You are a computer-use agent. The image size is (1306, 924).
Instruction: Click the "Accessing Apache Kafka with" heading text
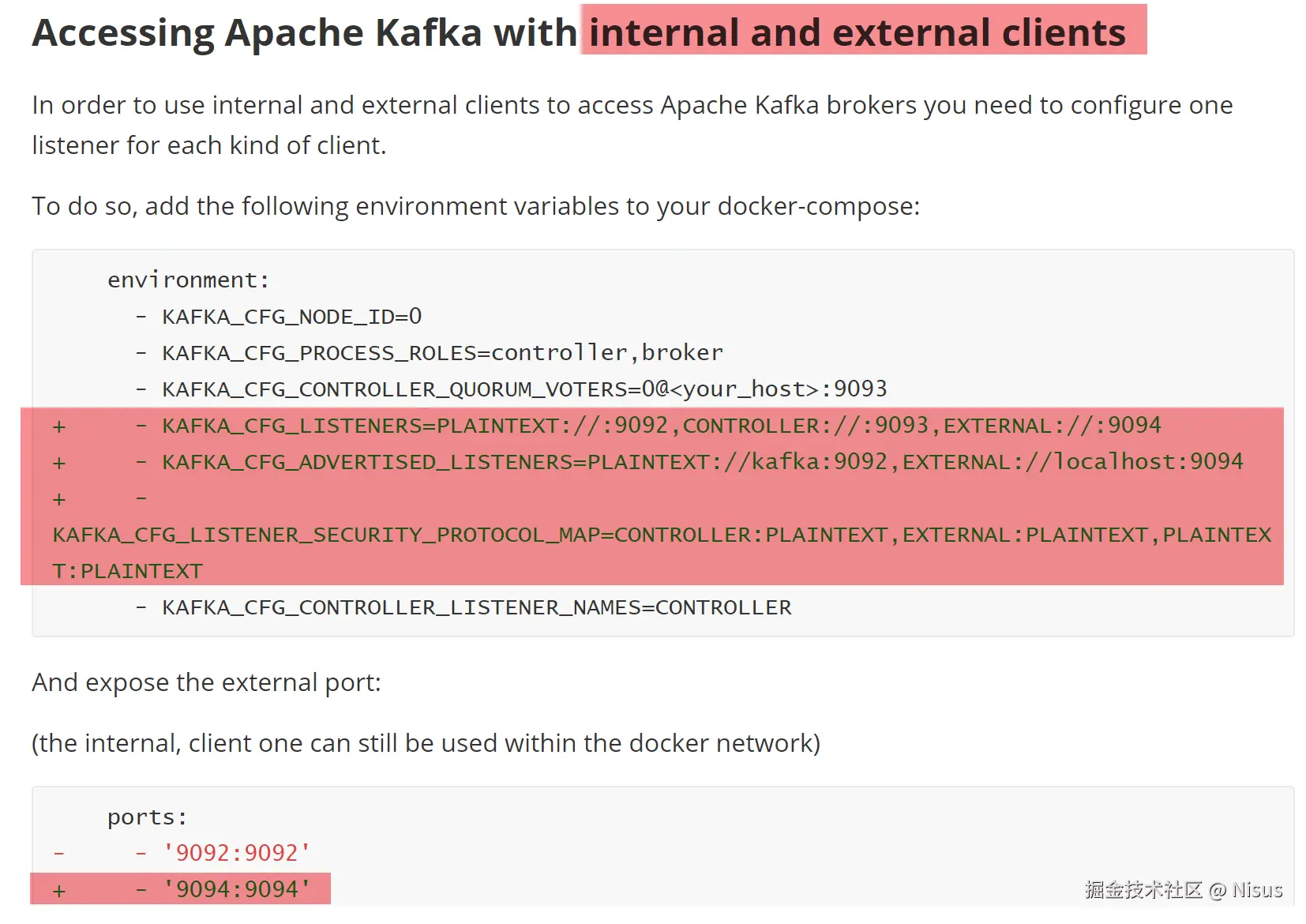click(x=304, y=33)
